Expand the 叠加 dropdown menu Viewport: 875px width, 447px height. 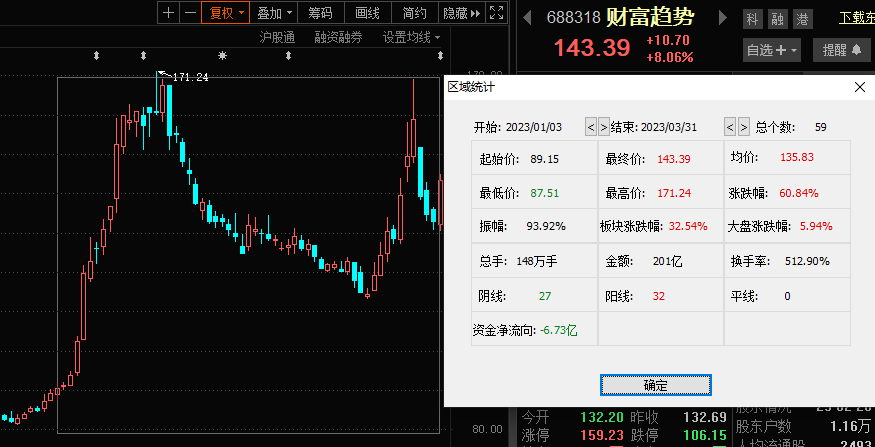(274, 13)
